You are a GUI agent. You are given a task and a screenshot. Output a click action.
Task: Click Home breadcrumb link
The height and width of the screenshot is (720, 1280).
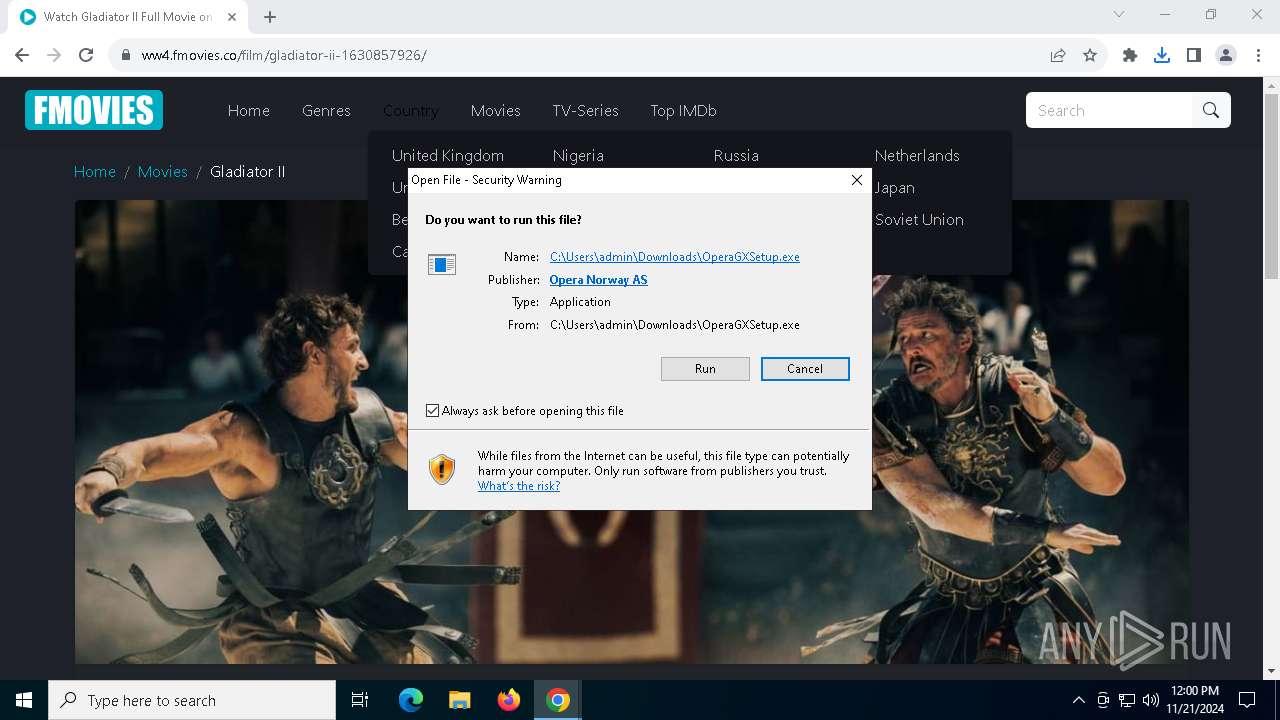(x=95, y=172)
